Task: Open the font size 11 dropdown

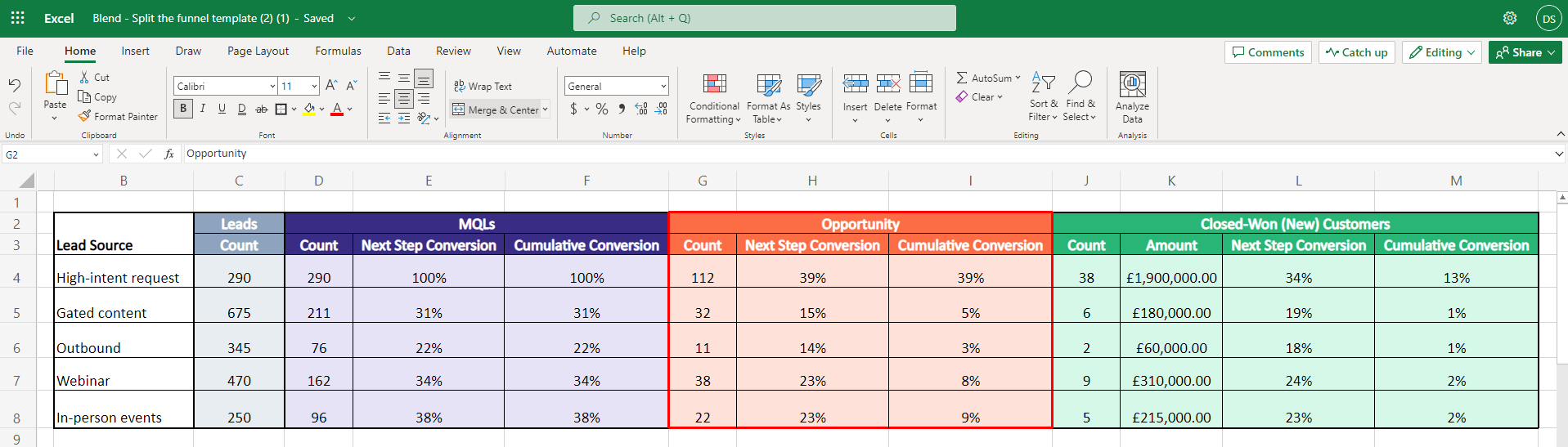Action: (x=314, y=86)
